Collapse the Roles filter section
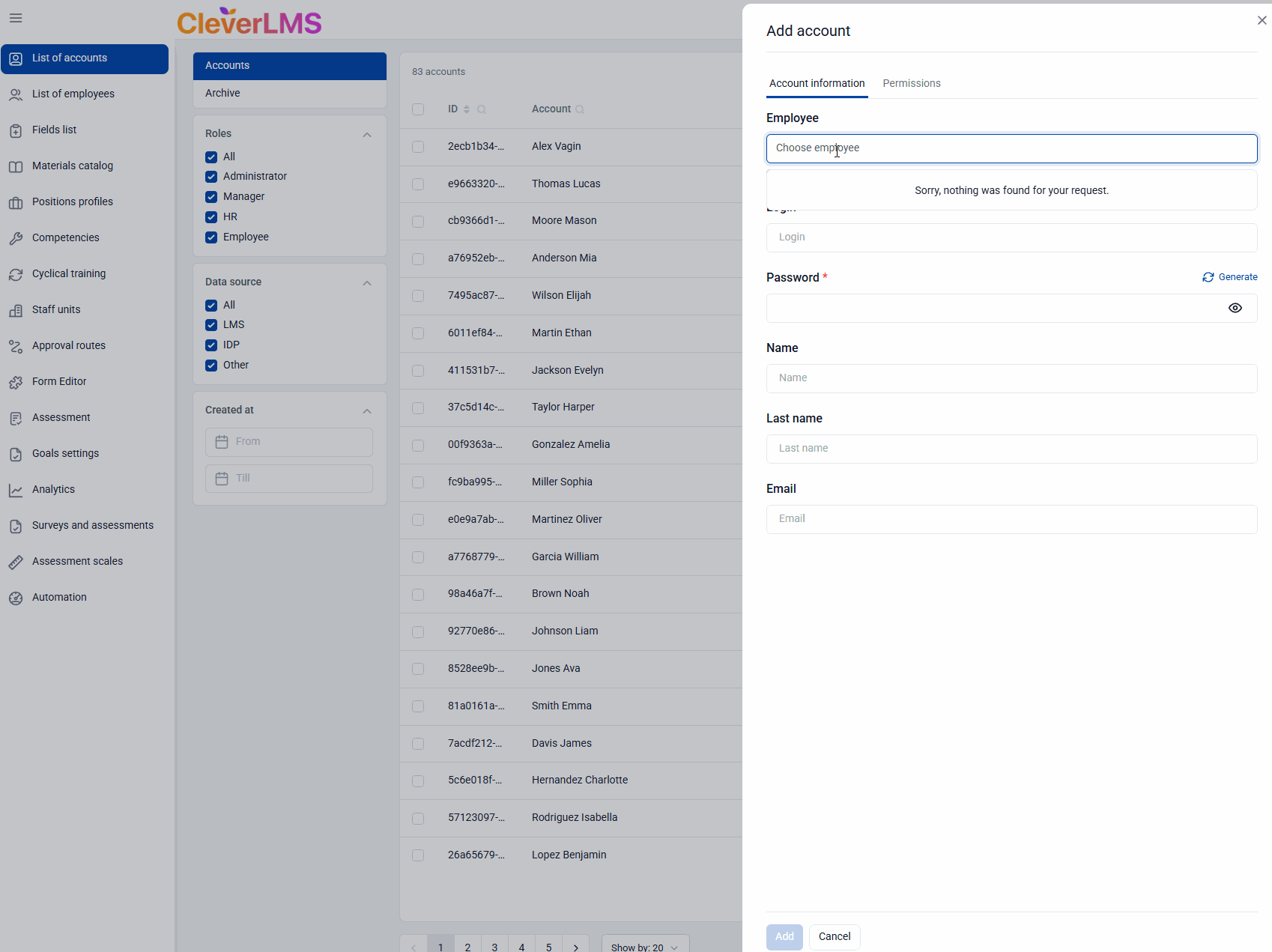1272x952 pixels. point(367,135)
